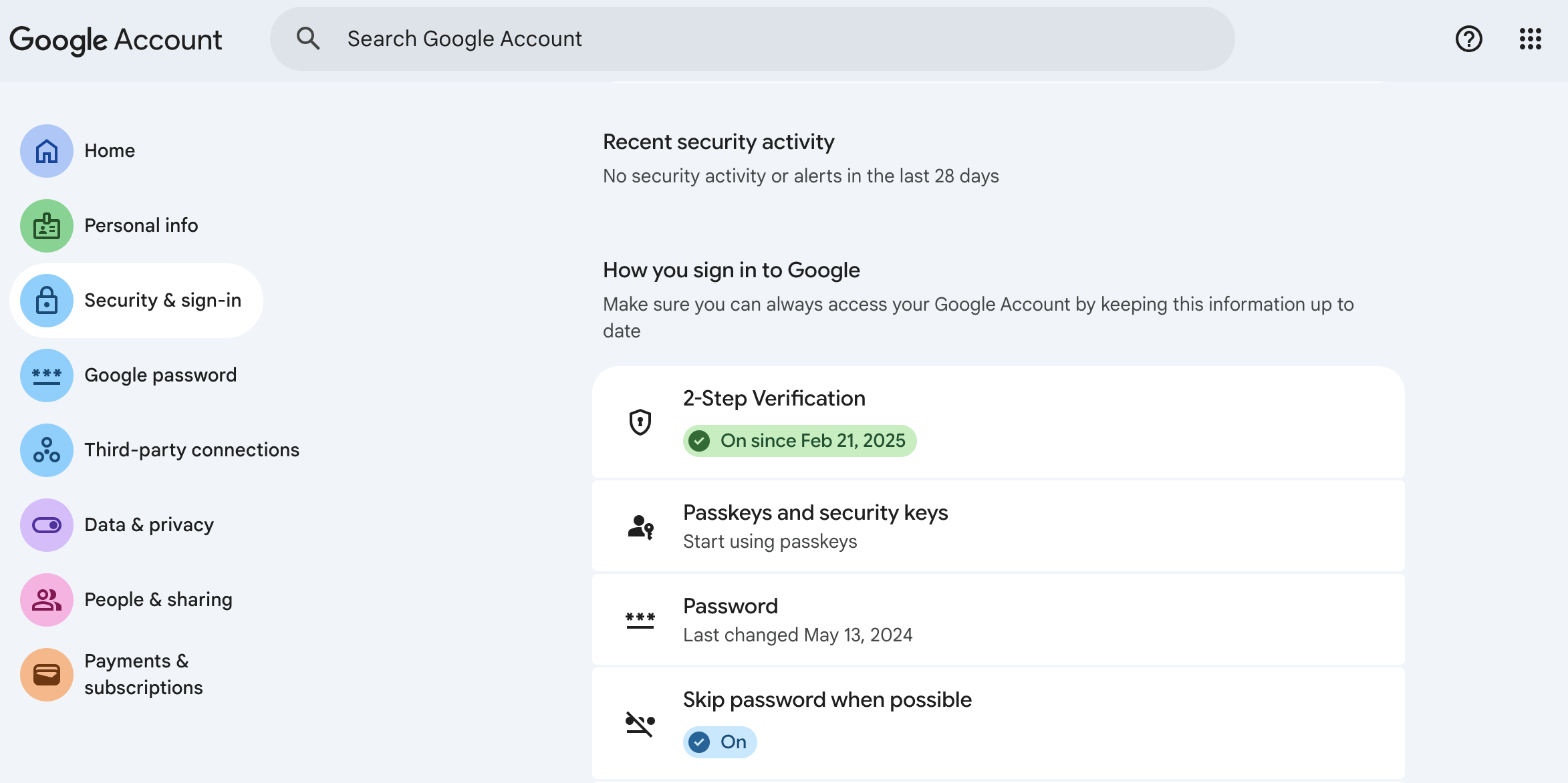Open Personal info badge icon
Image resolution: width=1568 pixels, height=783 pixels.
[46, 226]
